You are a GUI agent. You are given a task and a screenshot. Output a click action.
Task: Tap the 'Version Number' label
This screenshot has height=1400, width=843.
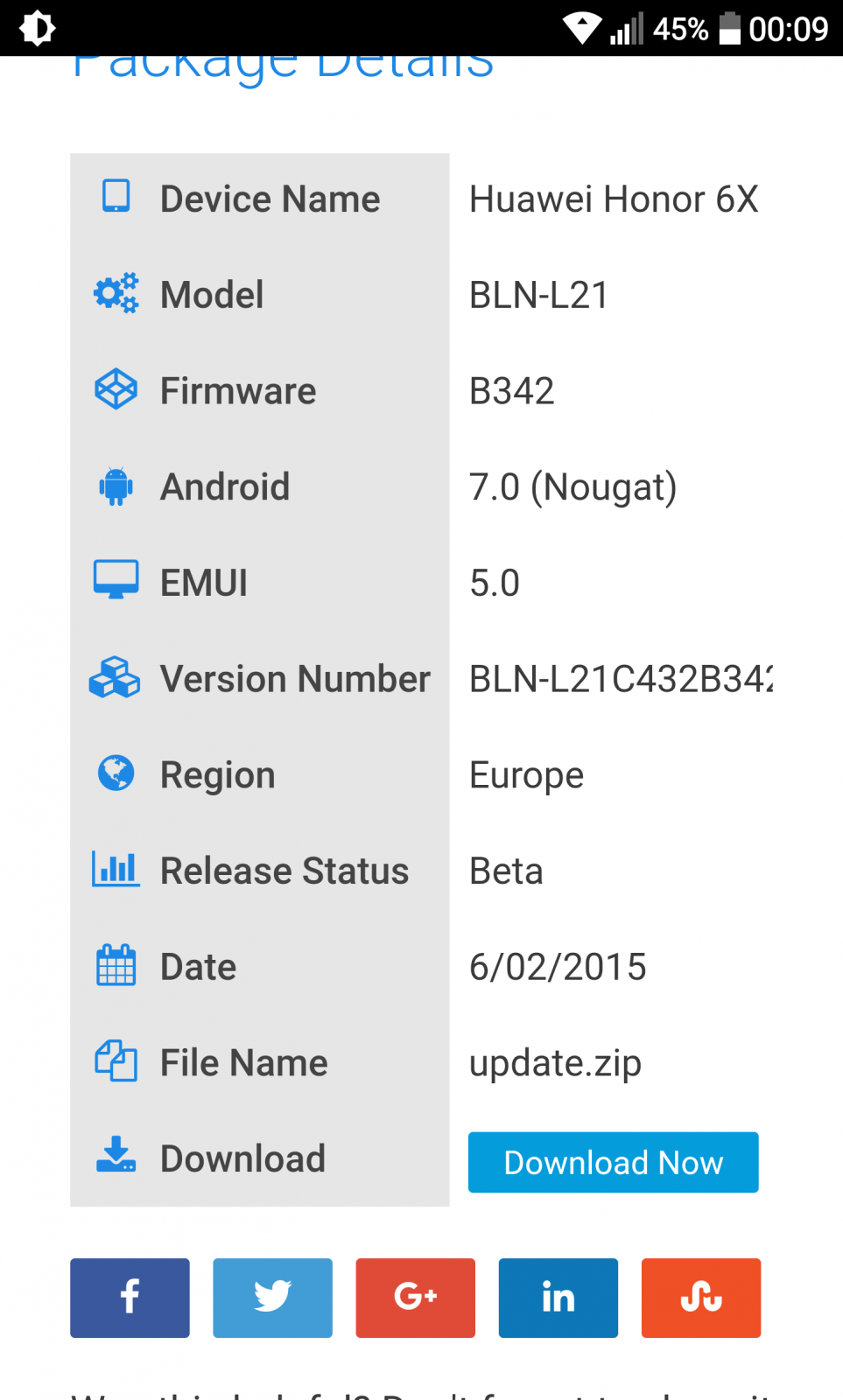(296, 679)
